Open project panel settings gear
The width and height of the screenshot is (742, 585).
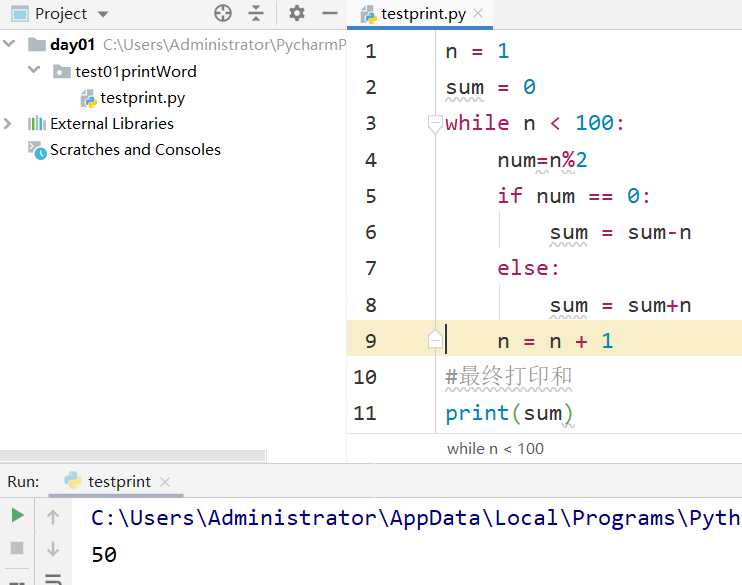click(x=297, y=13)
